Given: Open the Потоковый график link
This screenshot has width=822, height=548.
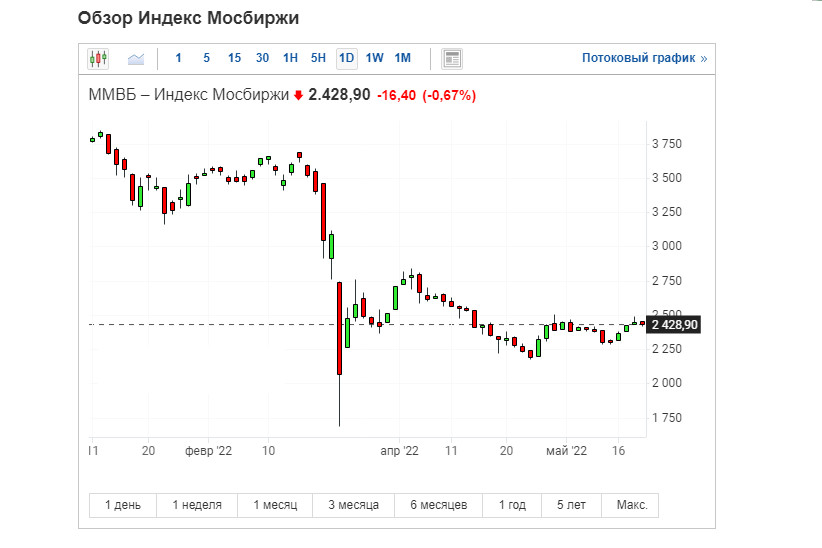Looking at the screenshot, I should 644,58.
